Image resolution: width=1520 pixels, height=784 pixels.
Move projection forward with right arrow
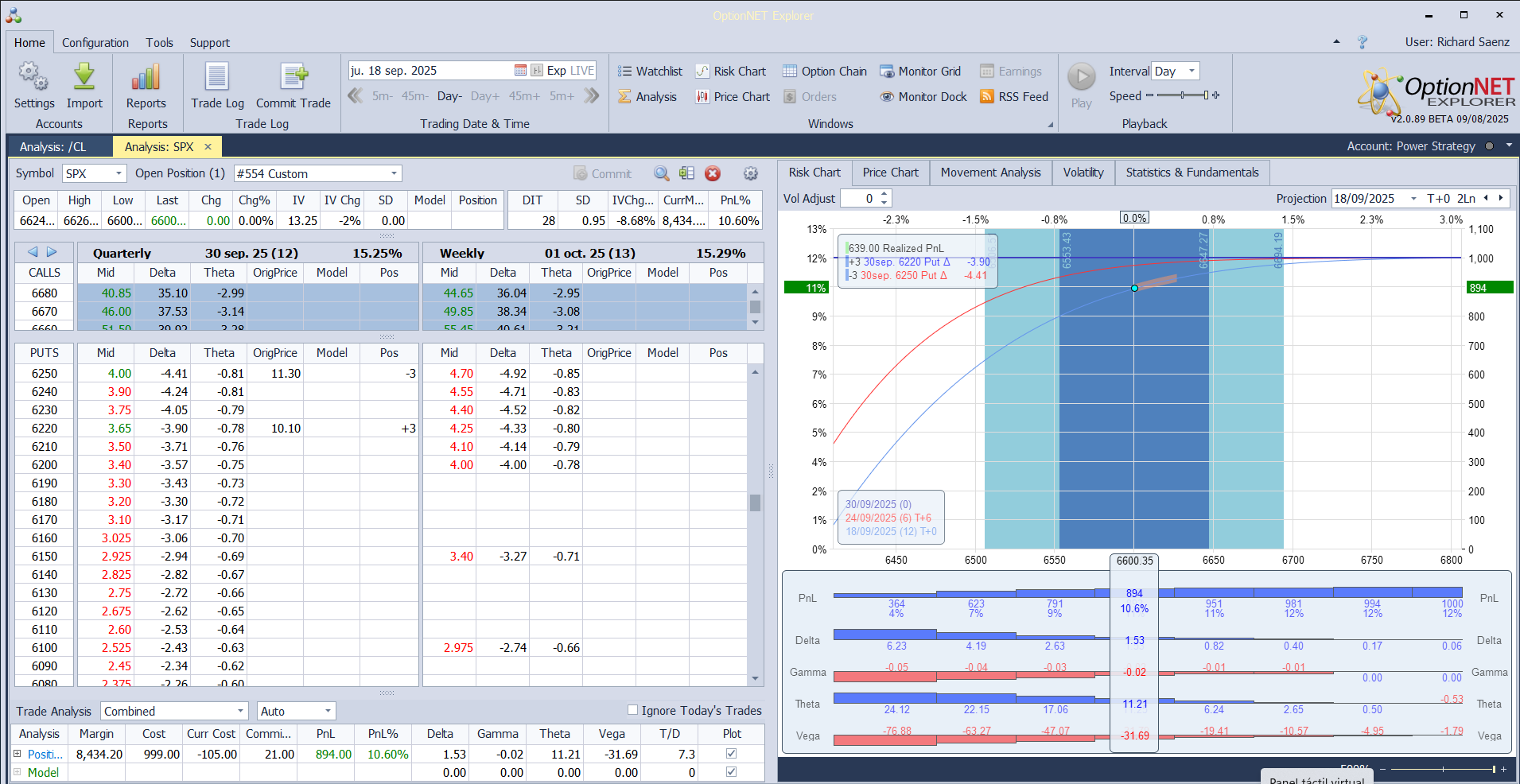1501,198
